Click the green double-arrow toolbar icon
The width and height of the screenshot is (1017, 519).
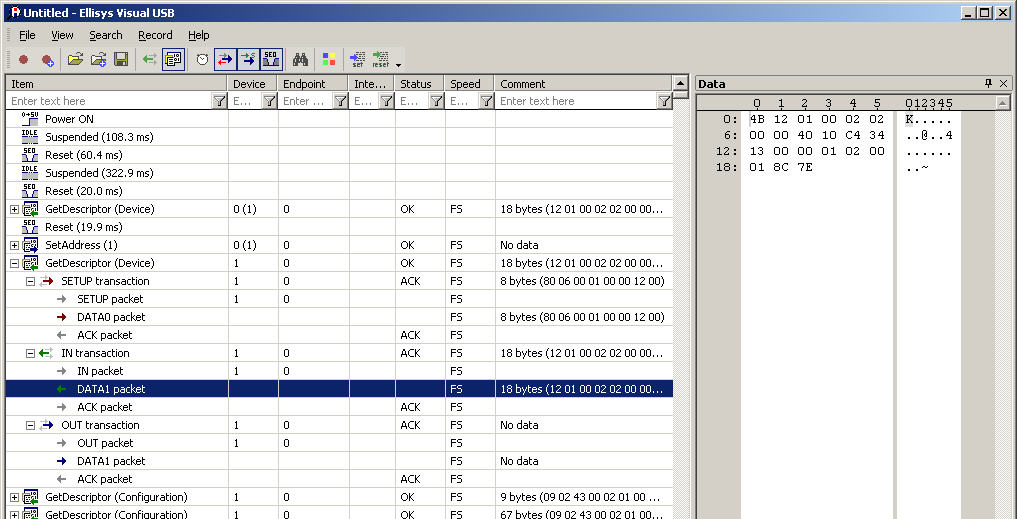150,60
